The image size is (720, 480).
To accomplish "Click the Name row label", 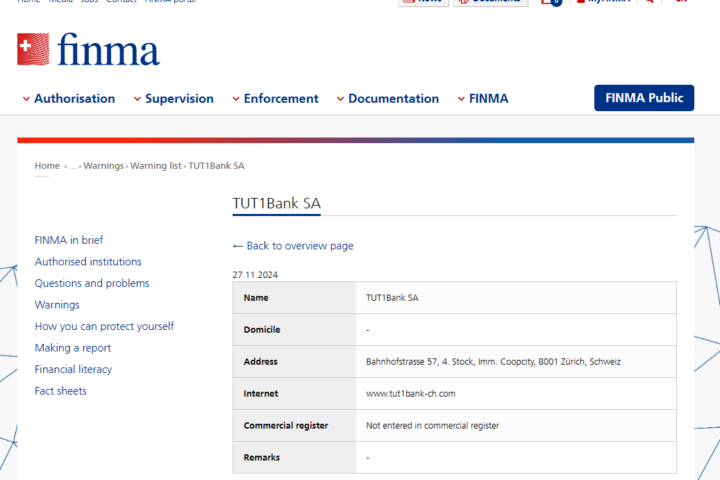I will pos(256,298).
